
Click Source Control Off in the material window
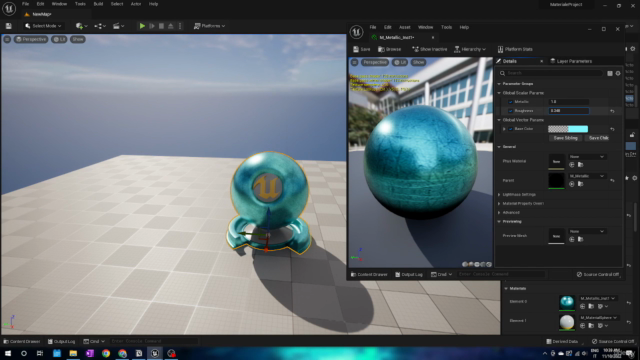coord(598,275)
